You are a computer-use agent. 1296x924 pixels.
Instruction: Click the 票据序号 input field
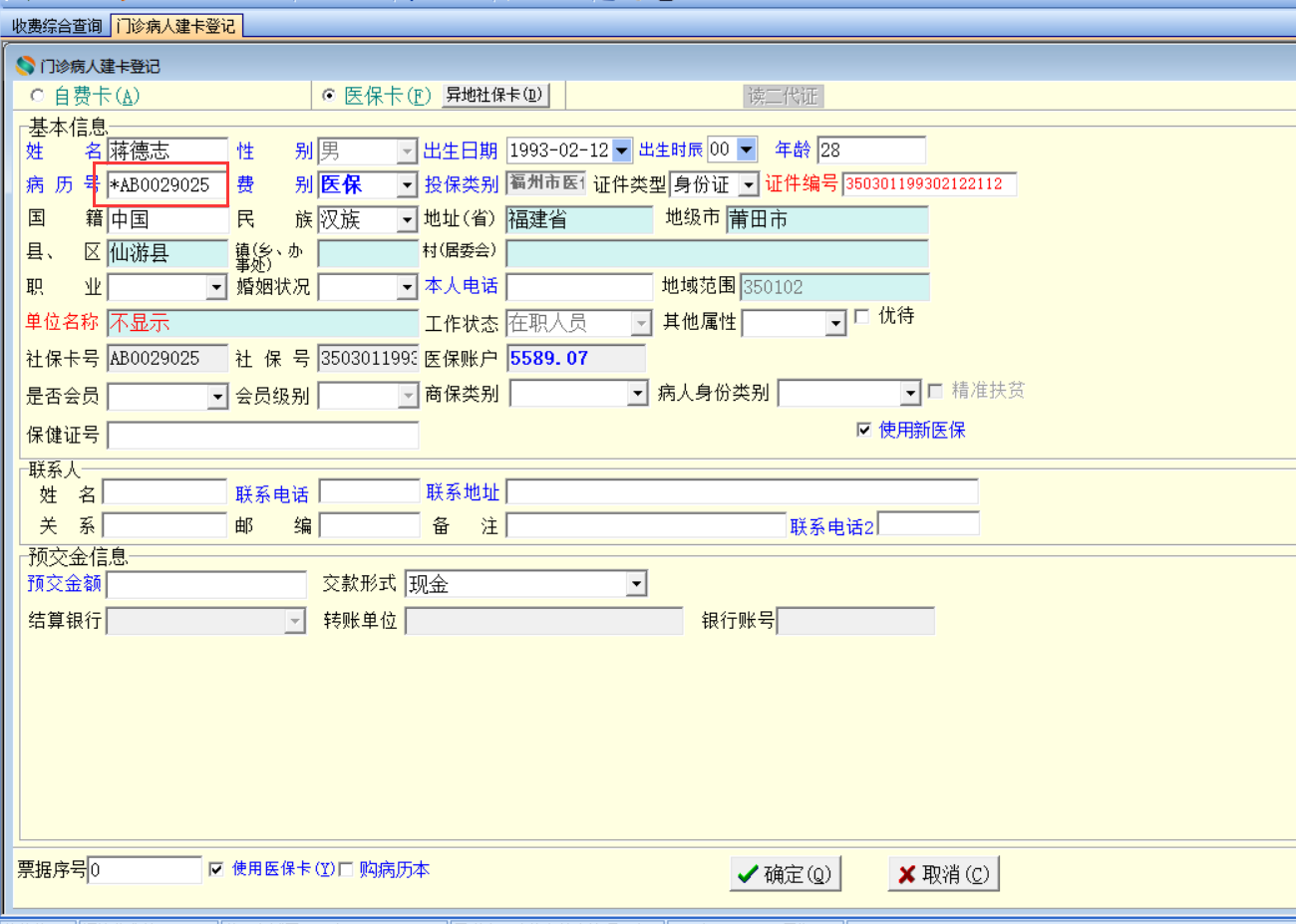(145, 870)
